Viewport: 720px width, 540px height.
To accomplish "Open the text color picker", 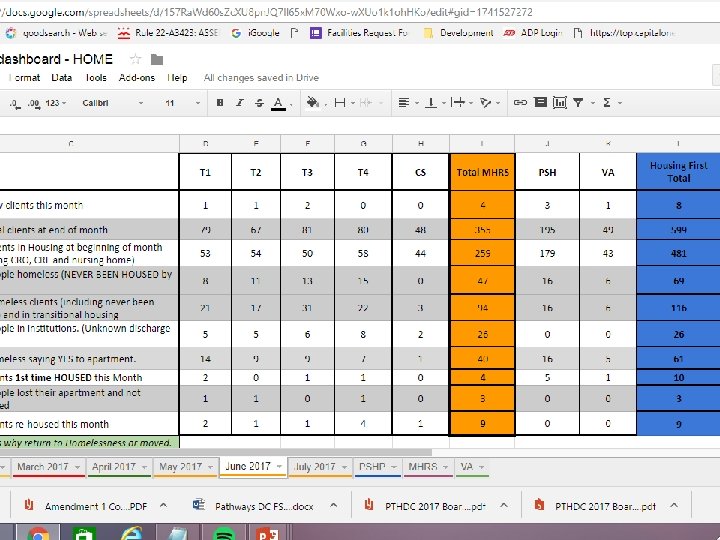I will tap(278, 103).
